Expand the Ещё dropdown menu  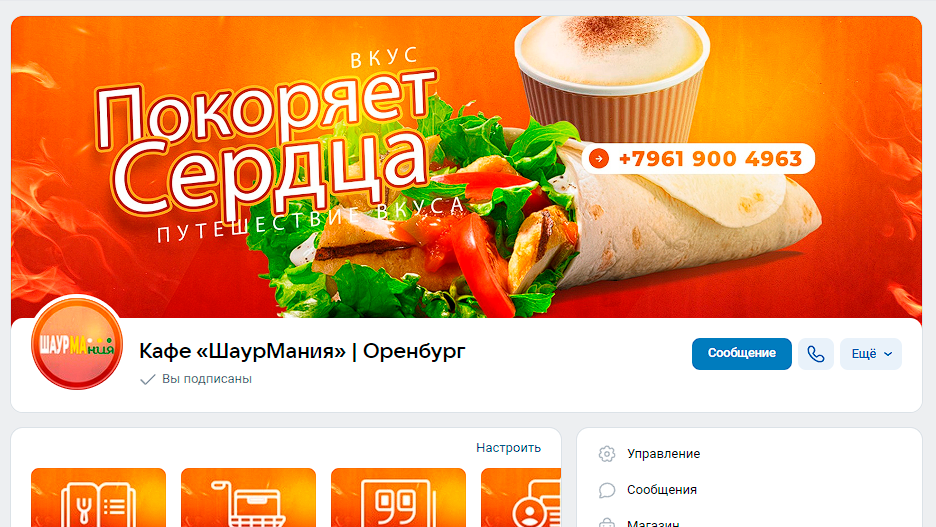click(x=870, y=354)
